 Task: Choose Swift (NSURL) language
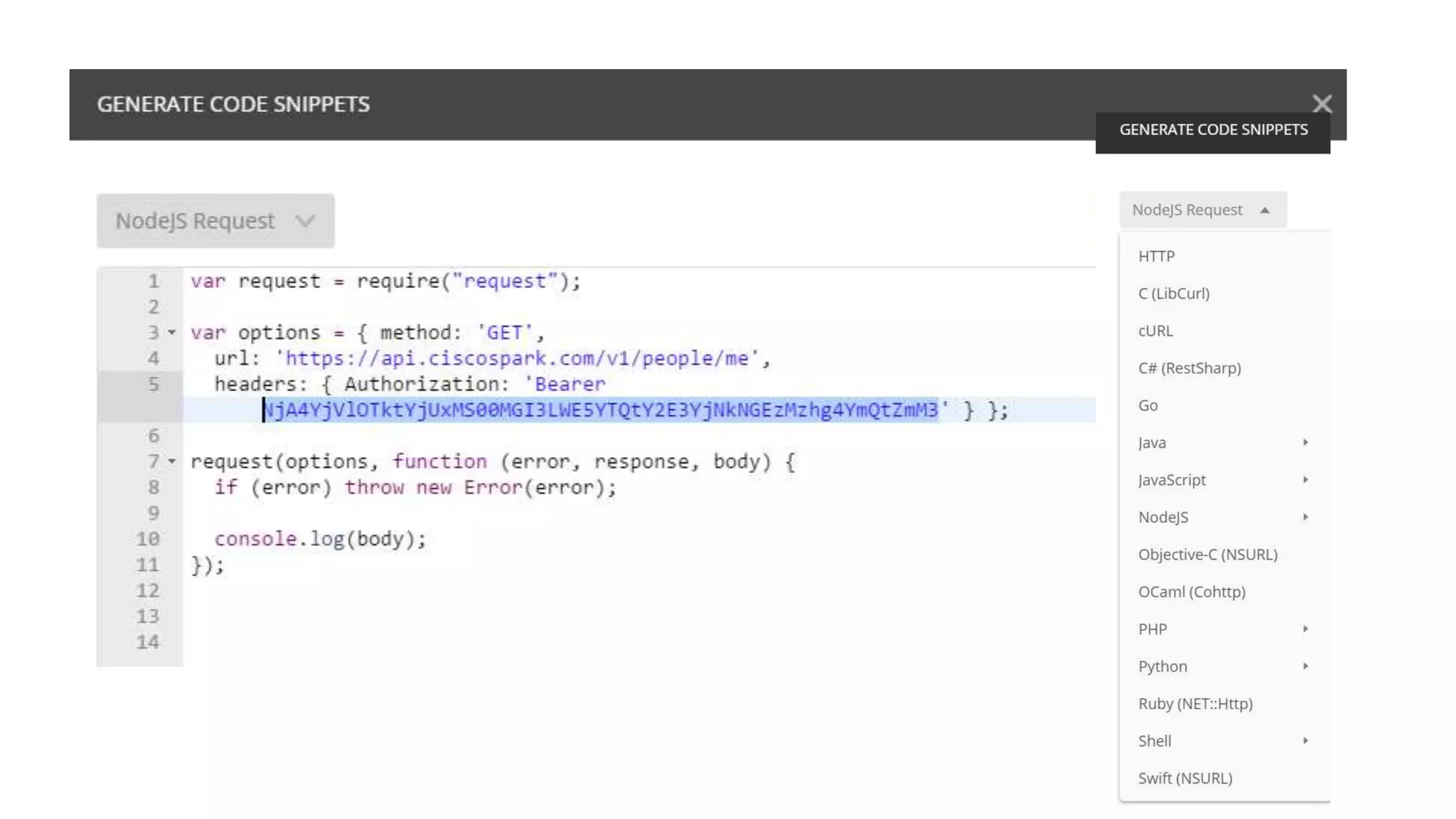[x=1184, y=778]
